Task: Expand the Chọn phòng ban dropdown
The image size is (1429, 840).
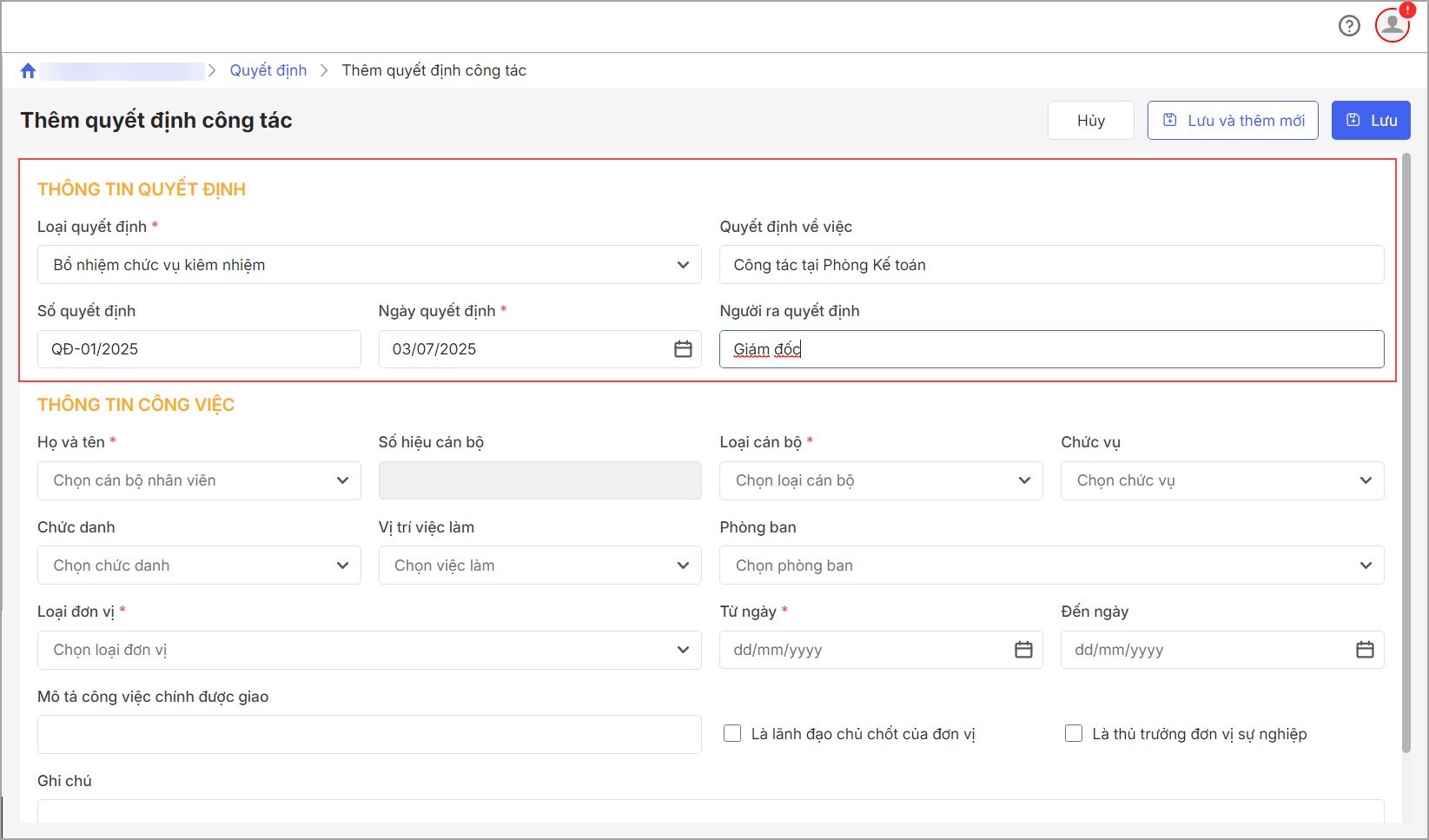Action: (1051, 566)
